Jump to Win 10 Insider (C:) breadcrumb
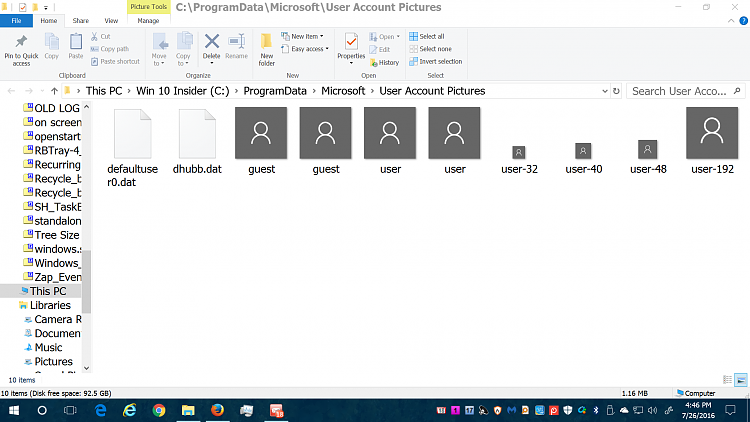 point(183,91)
